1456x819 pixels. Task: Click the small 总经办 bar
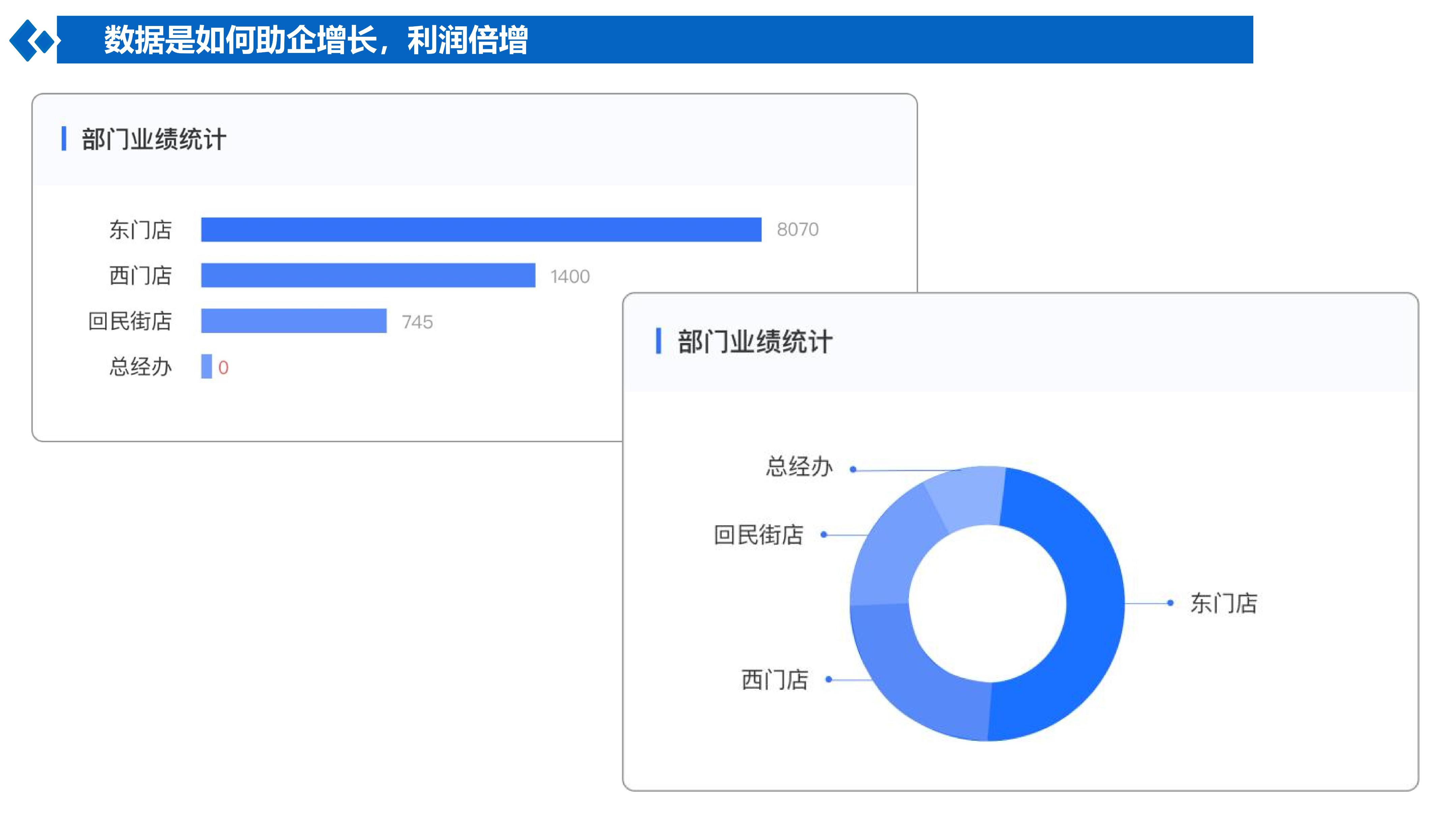point(206,366)
